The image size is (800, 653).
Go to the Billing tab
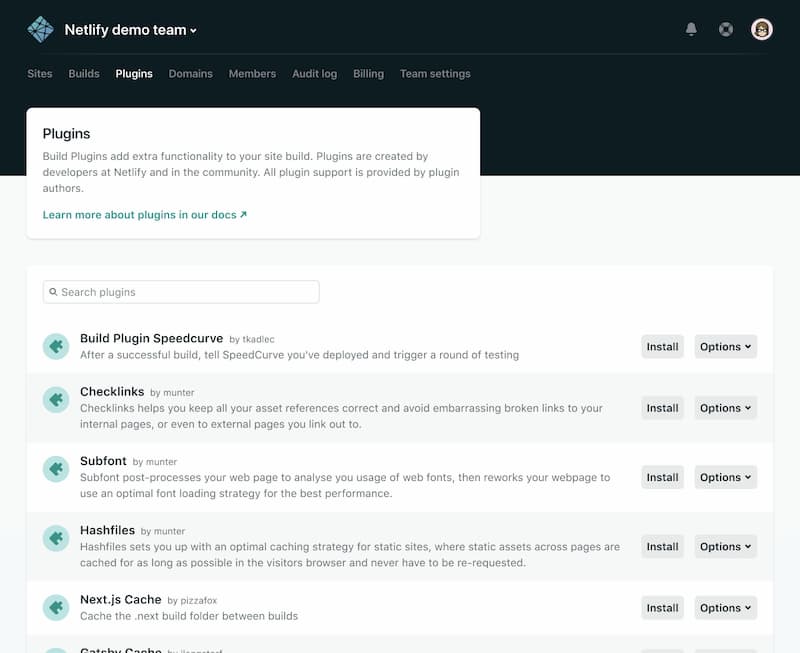[x=367, y=73]
